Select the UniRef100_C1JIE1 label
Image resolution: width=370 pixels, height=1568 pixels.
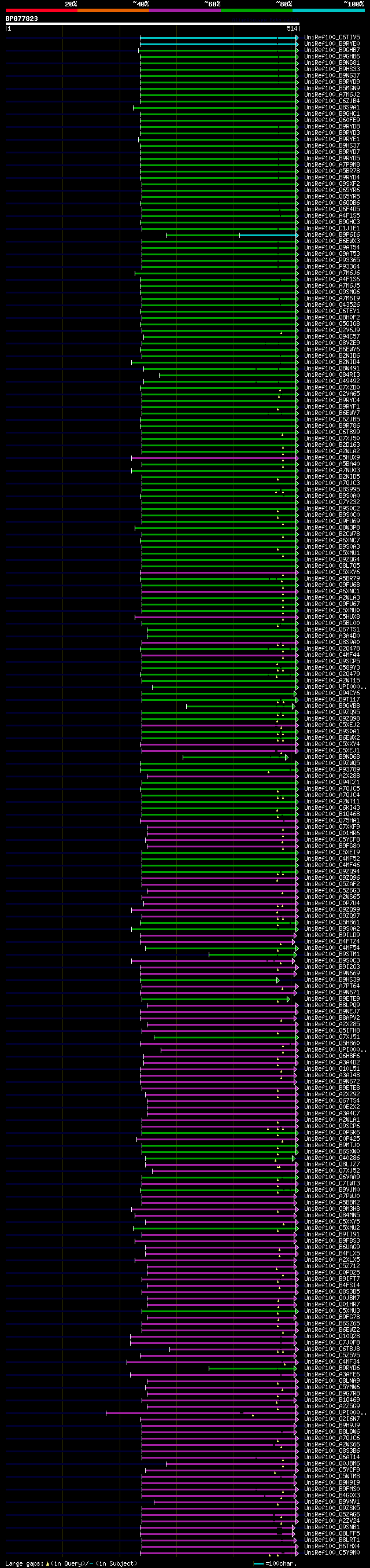pyautogui.click(x=332, y=229)
